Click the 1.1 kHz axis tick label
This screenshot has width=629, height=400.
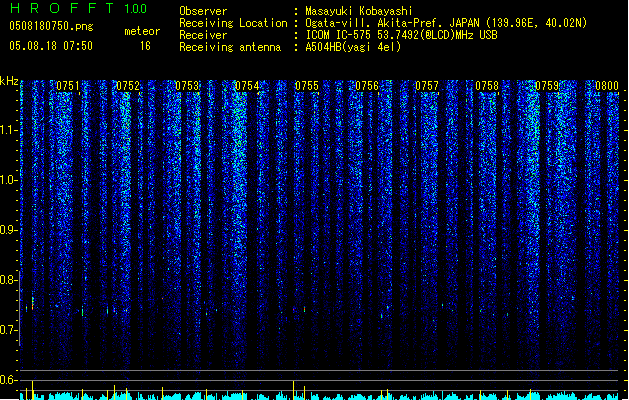8,130
